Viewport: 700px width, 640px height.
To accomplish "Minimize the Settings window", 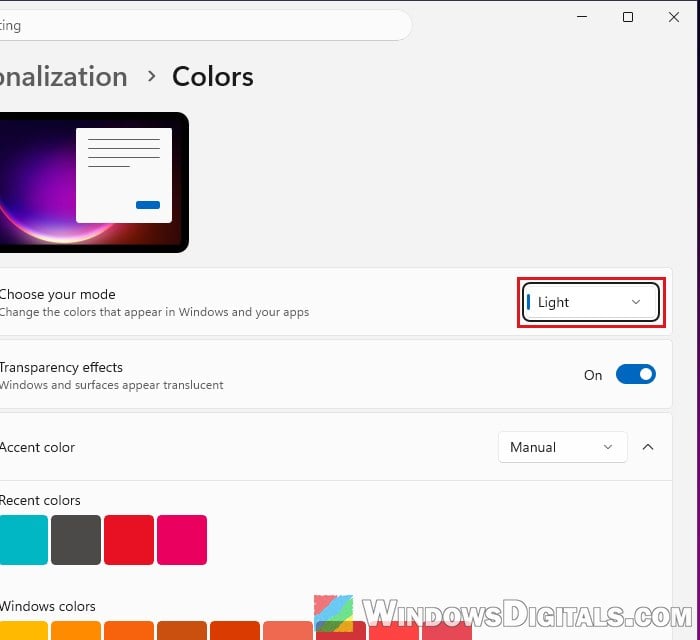I will click(582, 17).
